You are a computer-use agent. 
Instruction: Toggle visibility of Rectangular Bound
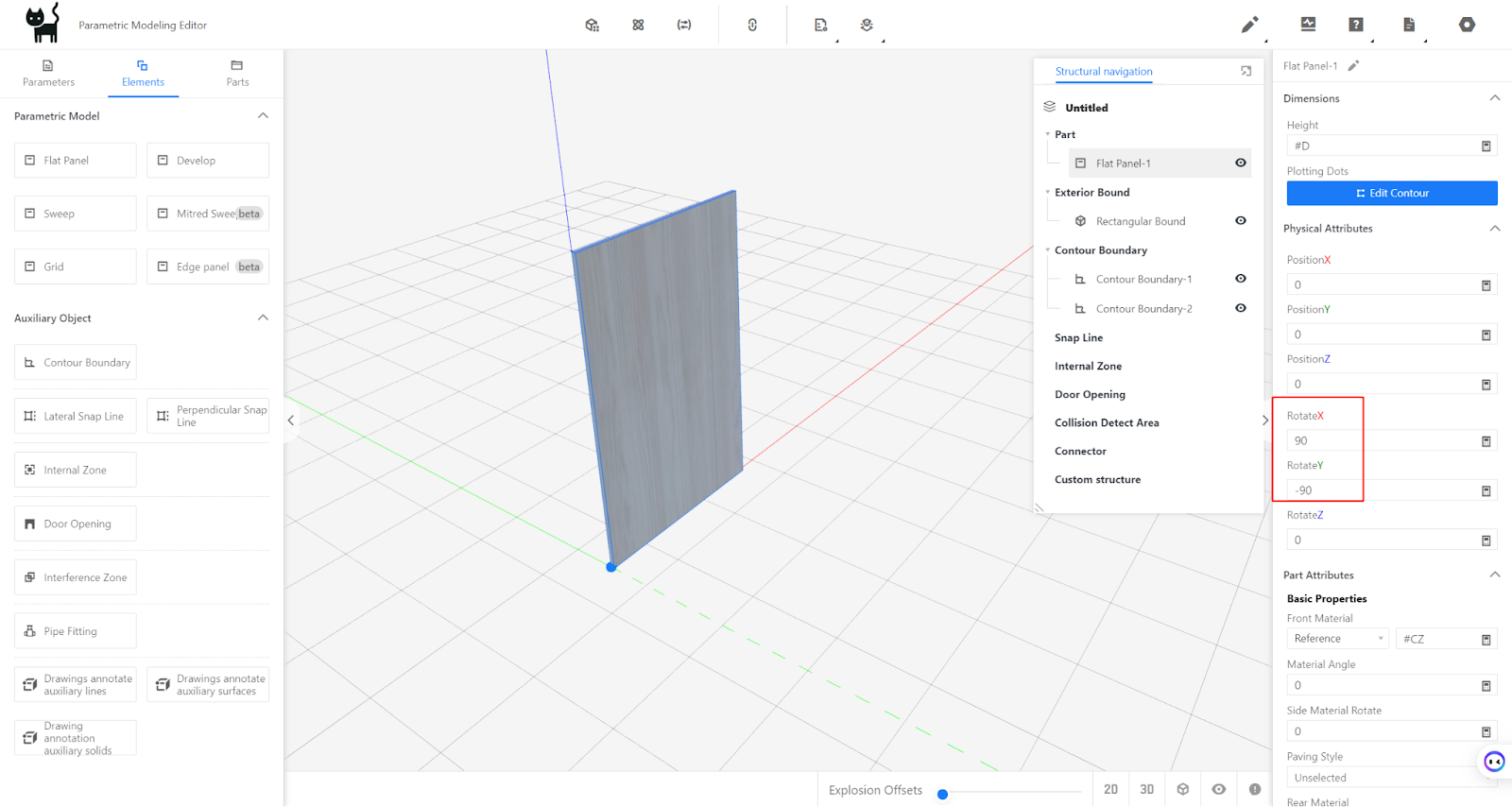pyautogui.click(x=1240, y=221)
